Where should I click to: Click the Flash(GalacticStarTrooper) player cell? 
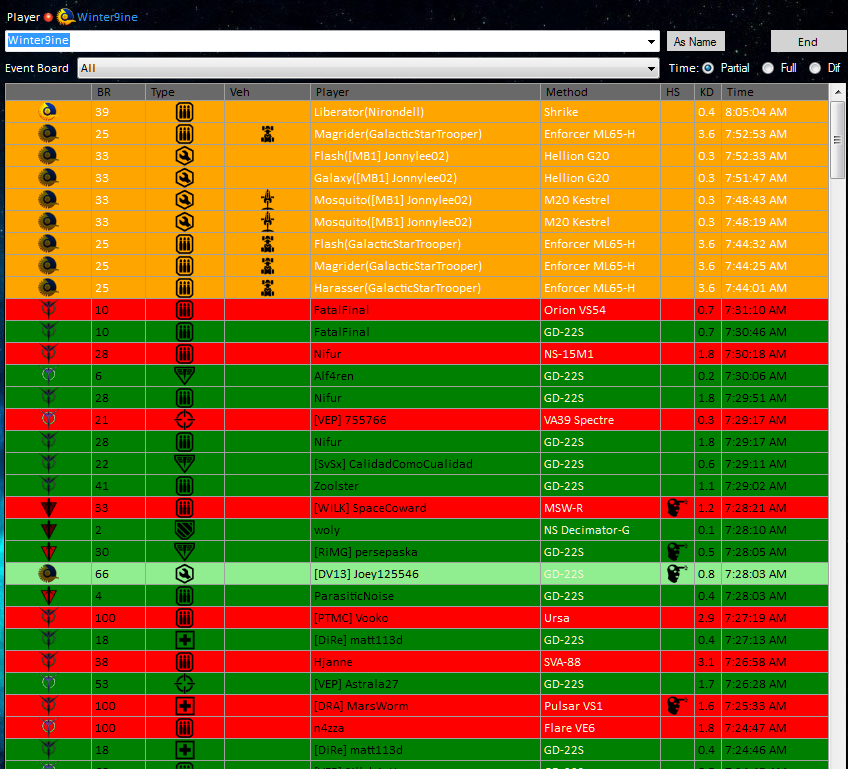point(425,244)
